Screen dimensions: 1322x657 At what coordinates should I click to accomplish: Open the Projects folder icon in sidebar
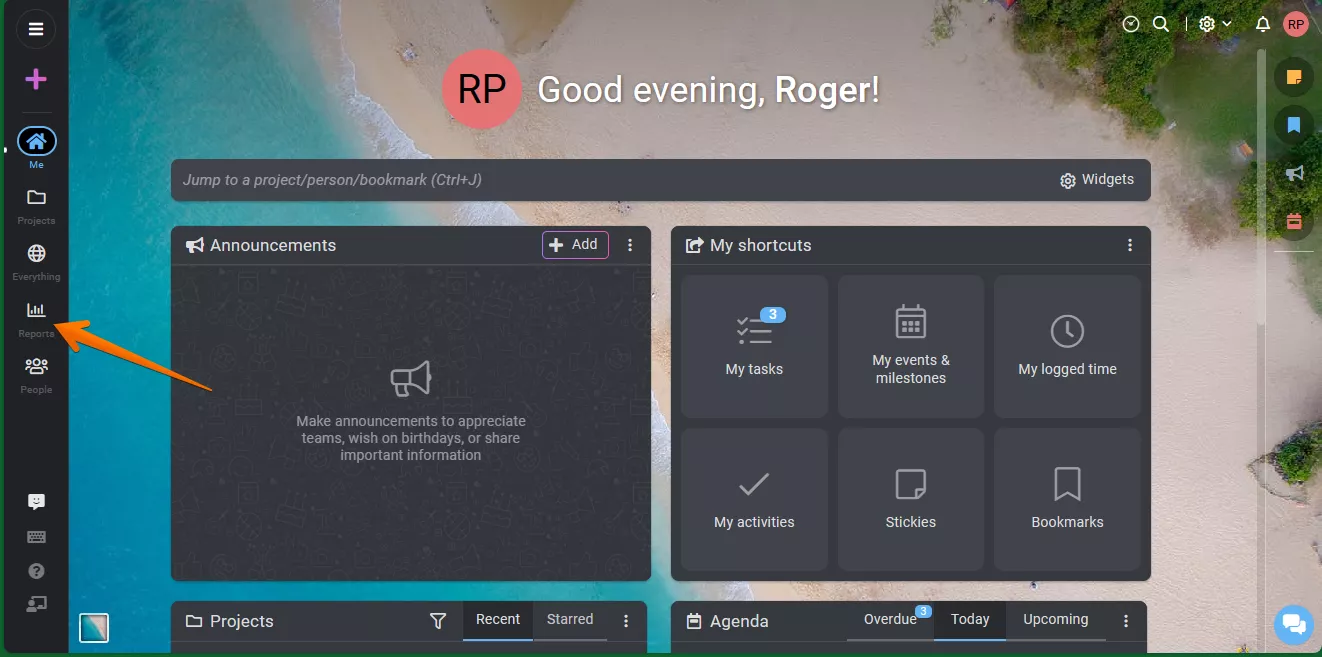[36, 205]
